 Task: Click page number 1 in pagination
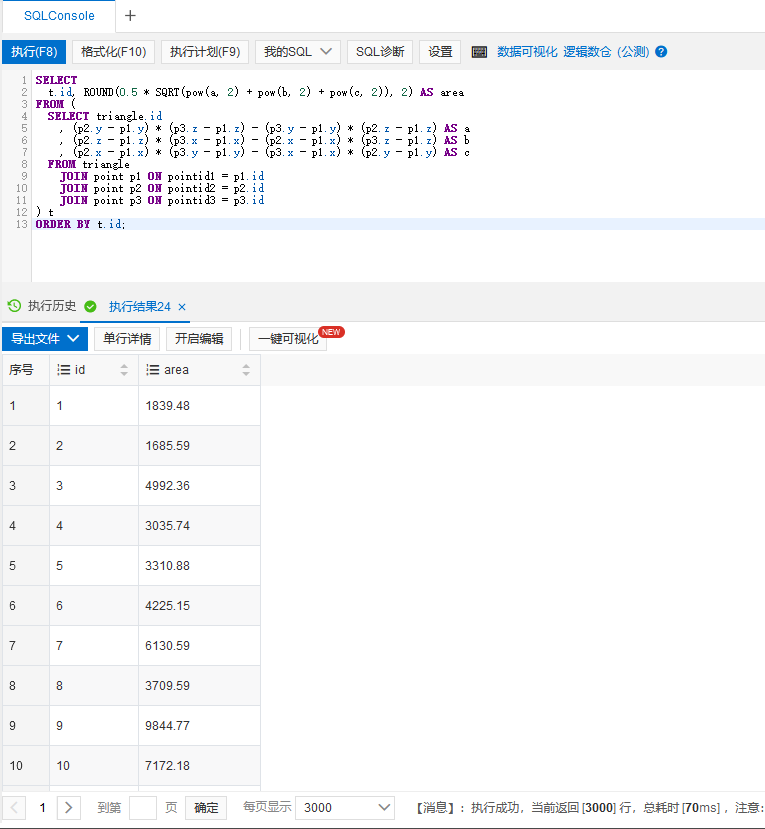[42, 808]
